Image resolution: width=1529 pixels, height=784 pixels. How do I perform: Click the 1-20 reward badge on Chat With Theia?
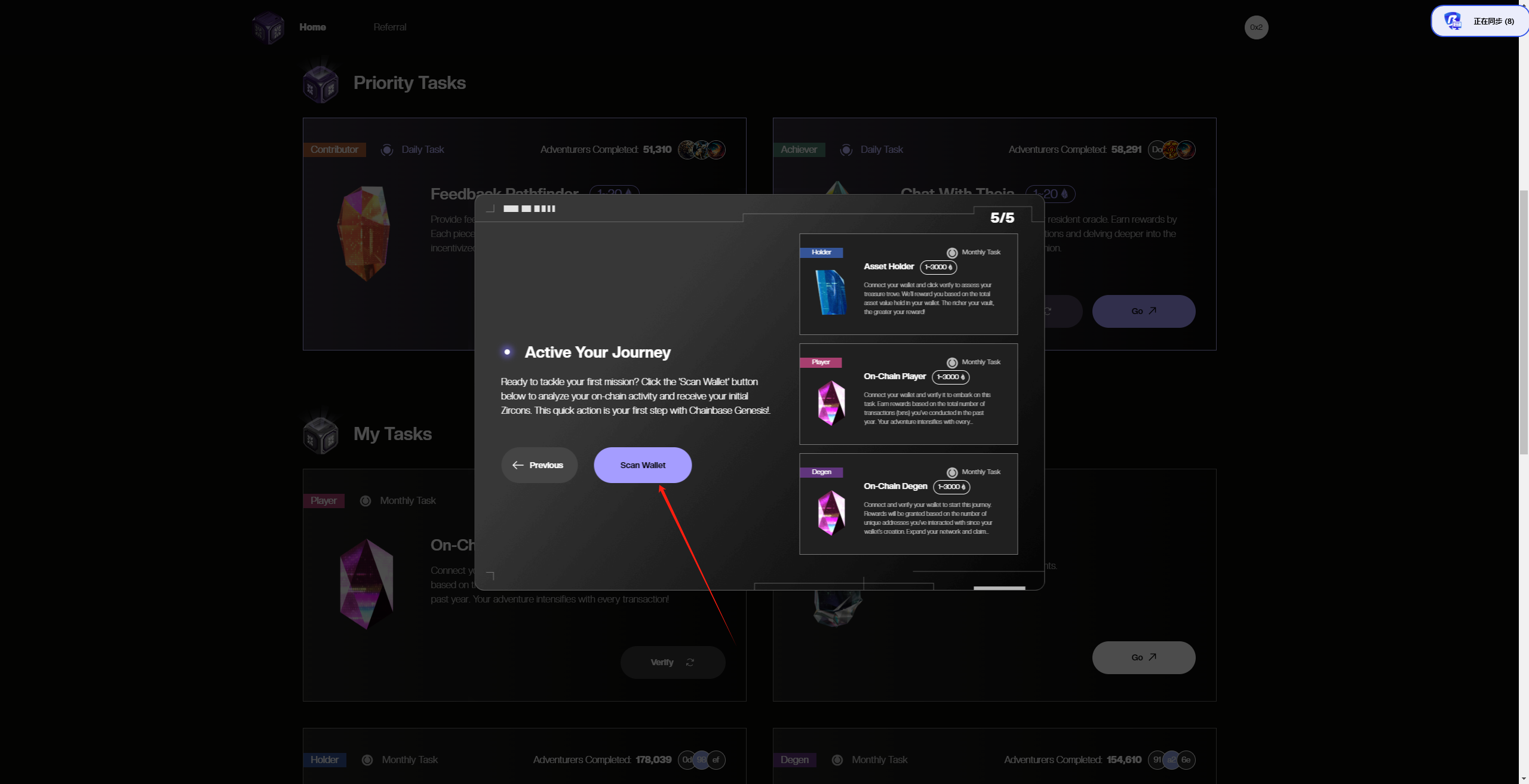1050,194
